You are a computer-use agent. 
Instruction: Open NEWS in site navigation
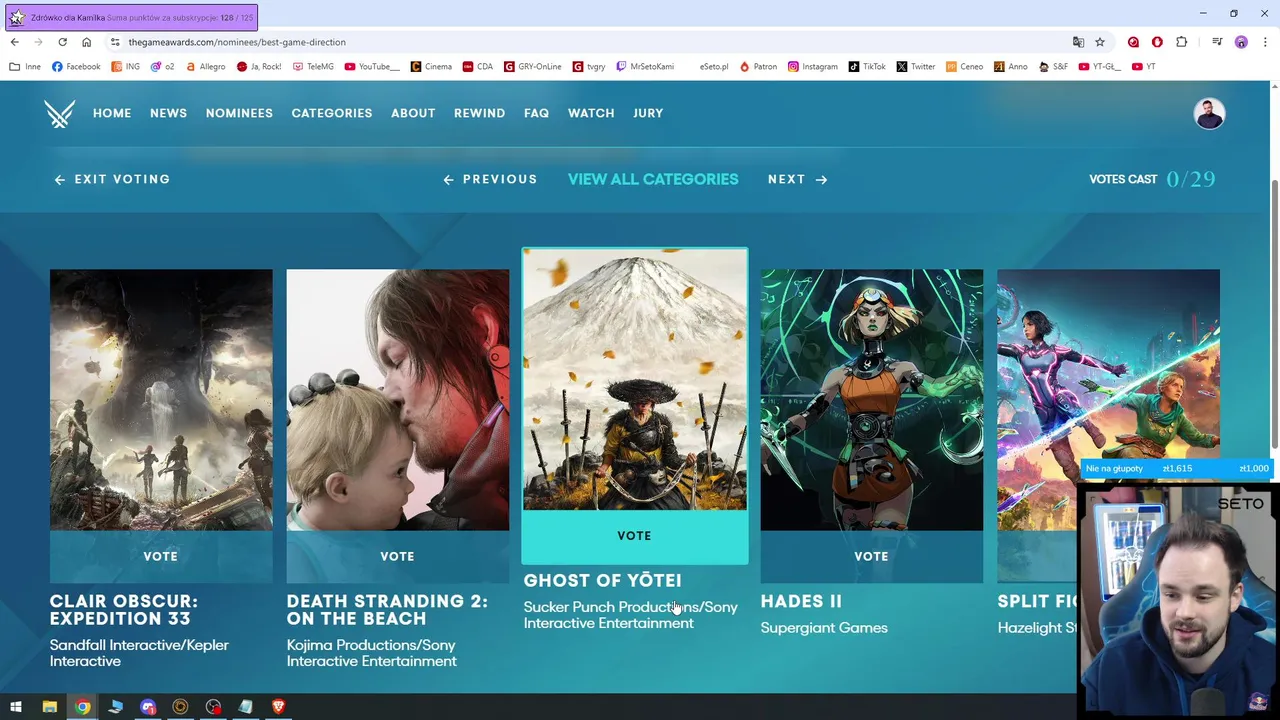(x=168, y=113)
